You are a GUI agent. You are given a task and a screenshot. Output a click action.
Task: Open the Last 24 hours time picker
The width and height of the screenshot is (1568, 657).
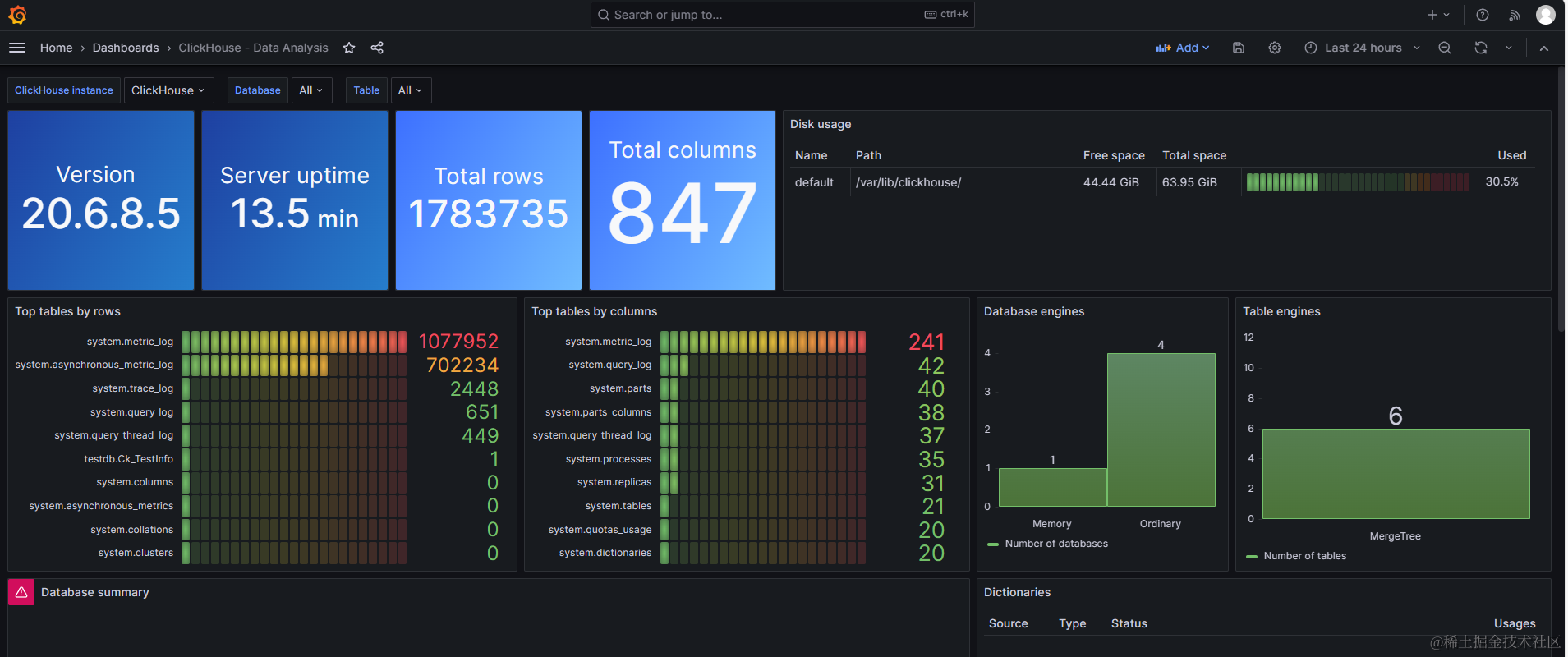point(1362,48)
